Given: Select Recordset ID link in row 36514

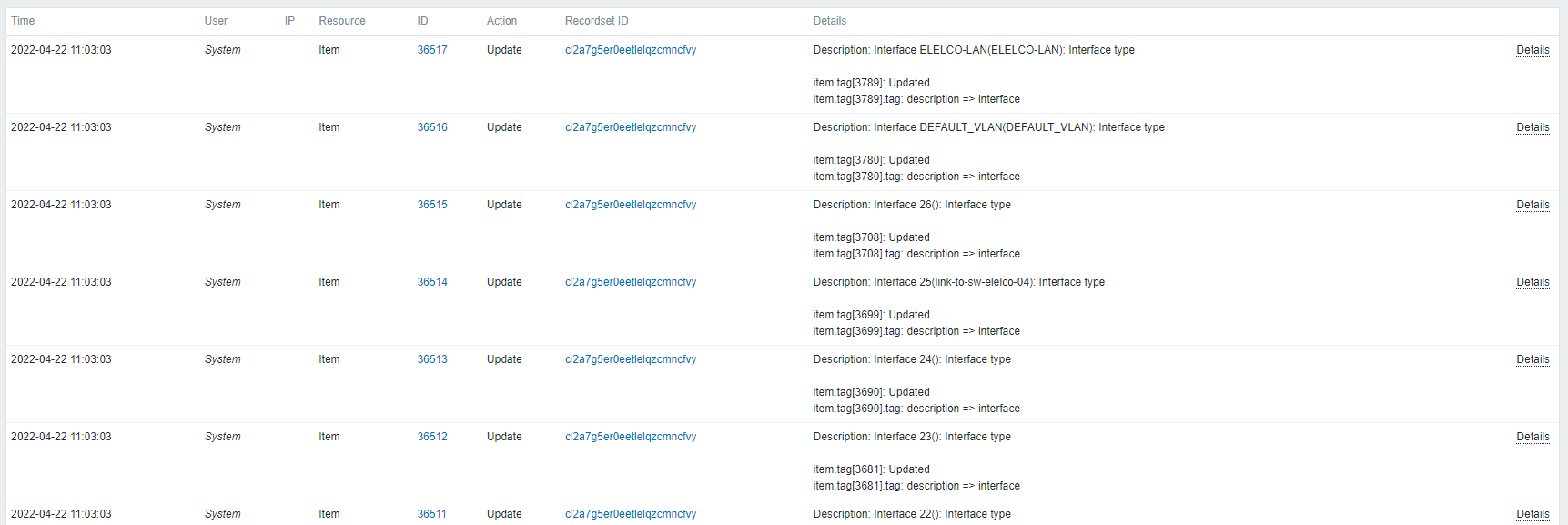Looking at the screenshot, I should pos(631,282).
